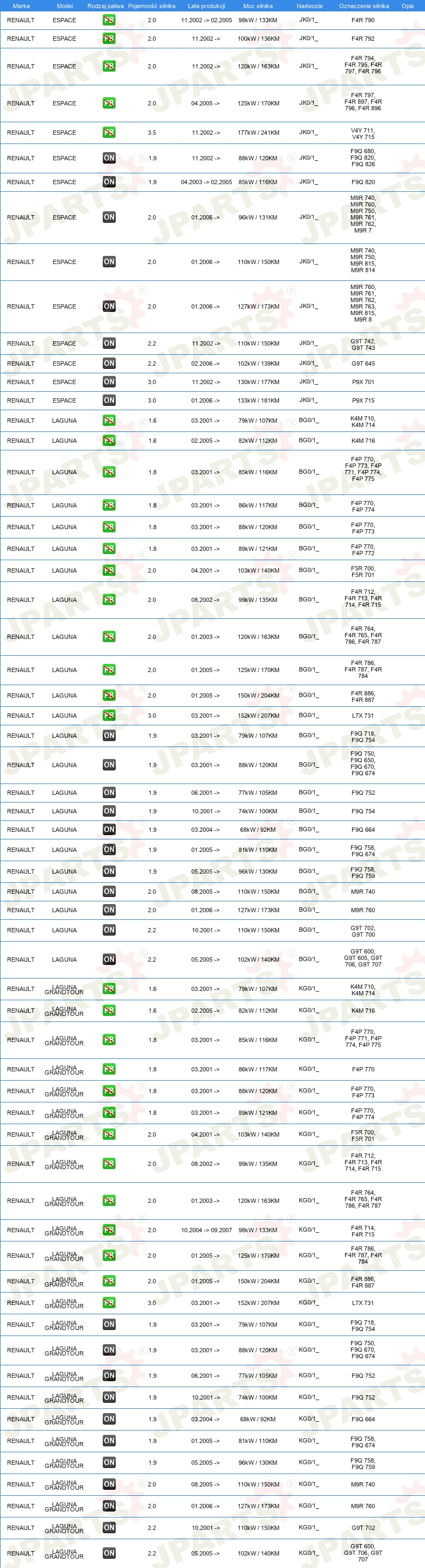Image resolution: width=425 pixels, height=1568 pixels.
Task: Click the PB icon for Laguna 3.0 L7X 731 BG0/1_
Action: click(109, 715)
